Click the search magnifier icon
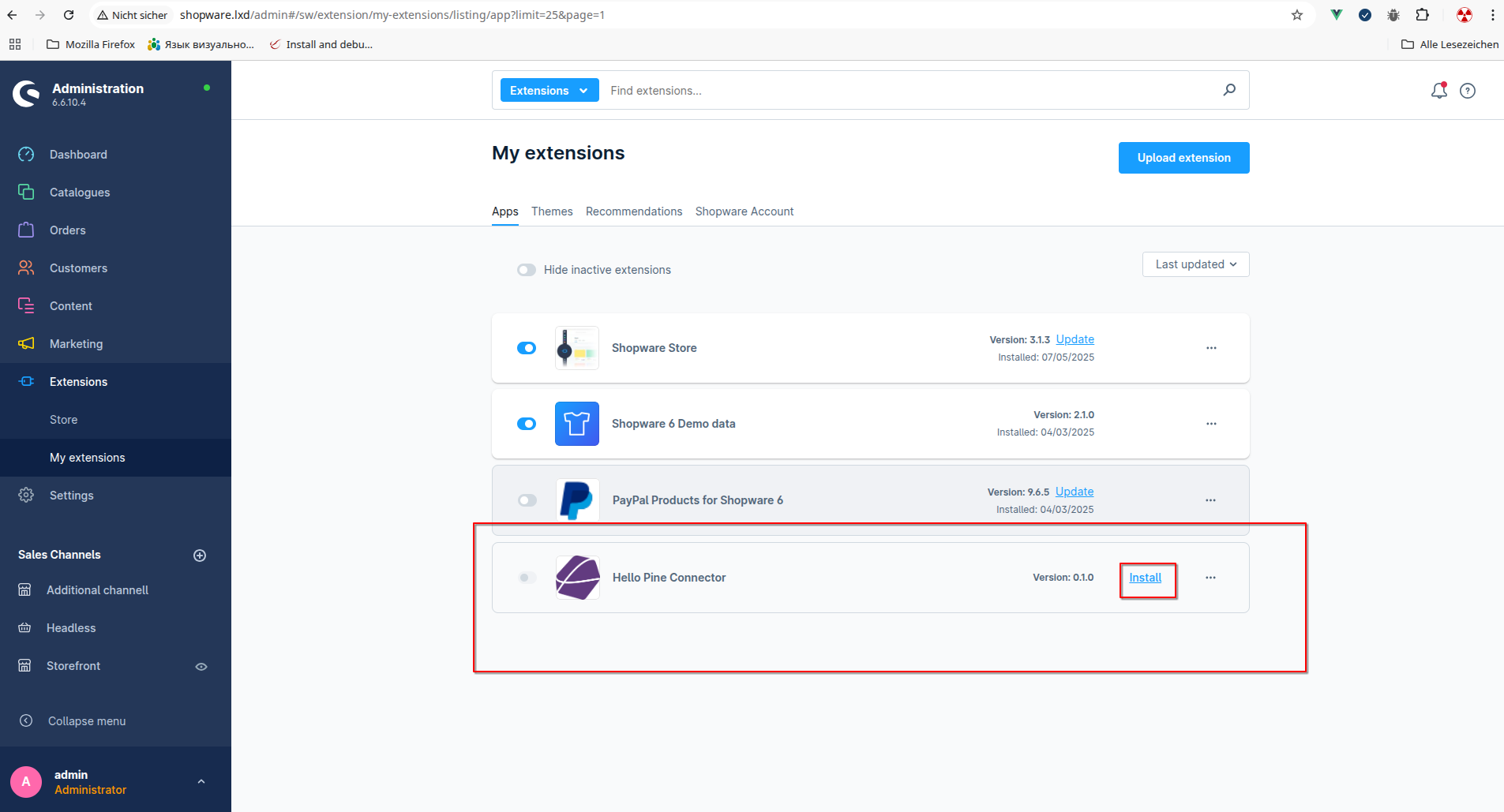 1229,90
